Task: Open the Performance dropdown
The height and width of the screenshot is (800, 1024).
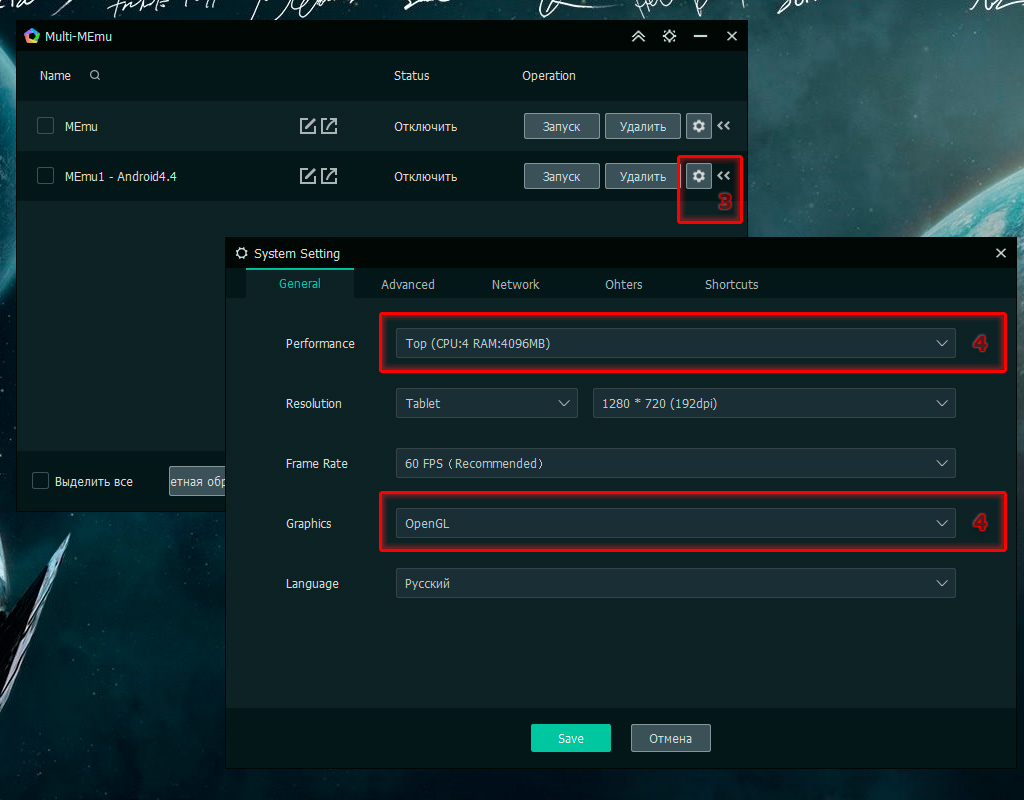Action: coord(675,344)
